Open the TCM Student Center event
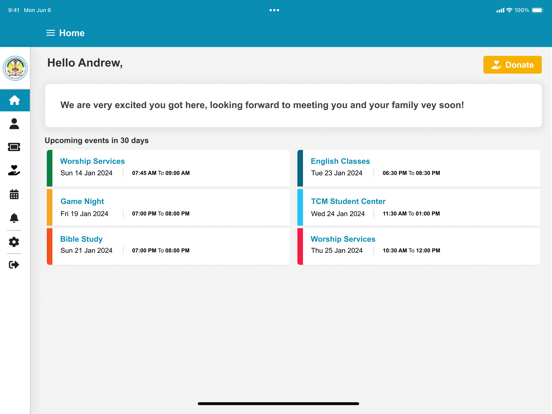 [x=419, y=207]
